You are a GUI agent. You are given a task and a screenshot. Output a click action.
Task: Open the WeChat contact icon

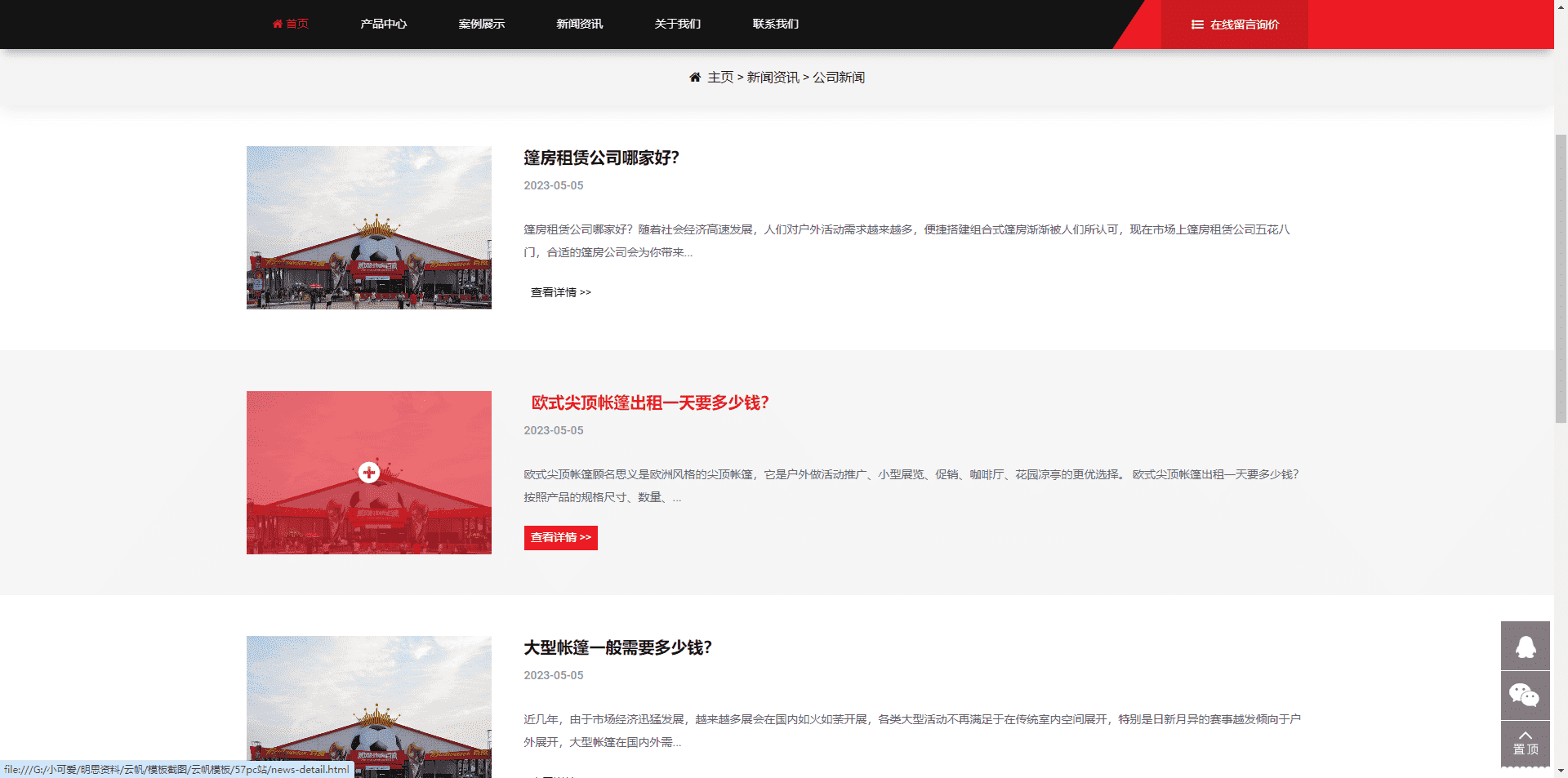tap(1526, 696)
